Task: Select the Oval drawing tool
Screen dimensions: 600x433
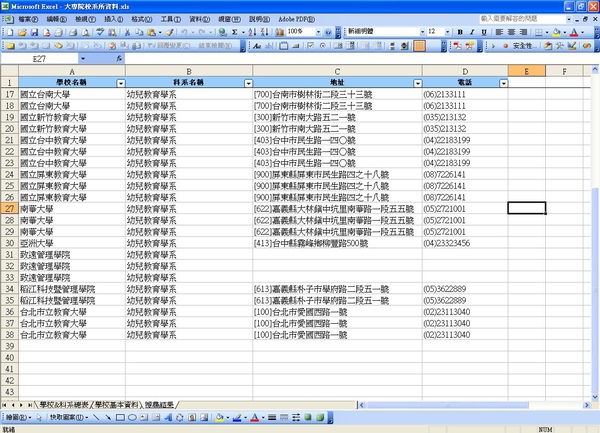Action: point(132,417)
